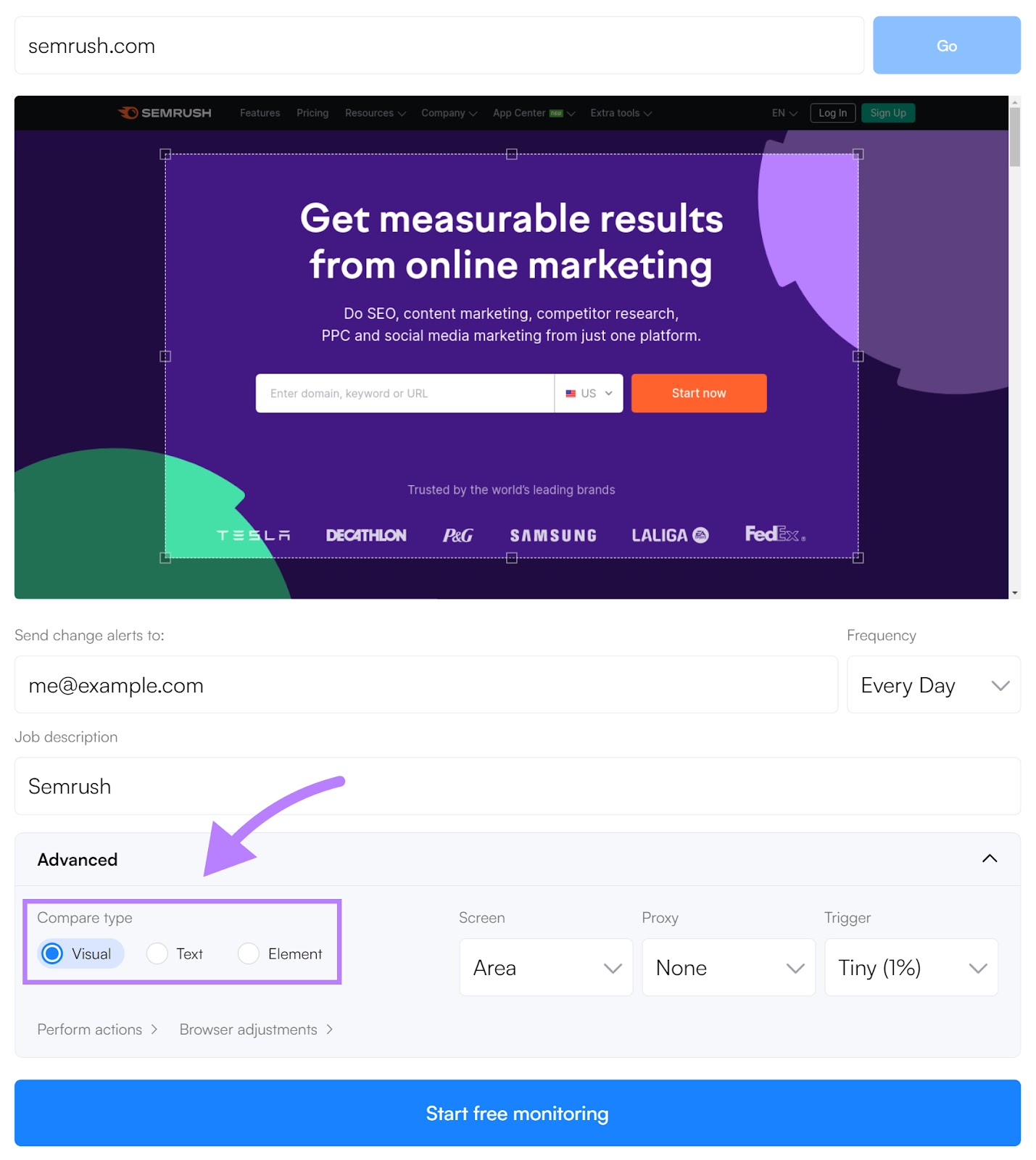
Task: Click the orange Start now button
Action: [x=697, y=393]
